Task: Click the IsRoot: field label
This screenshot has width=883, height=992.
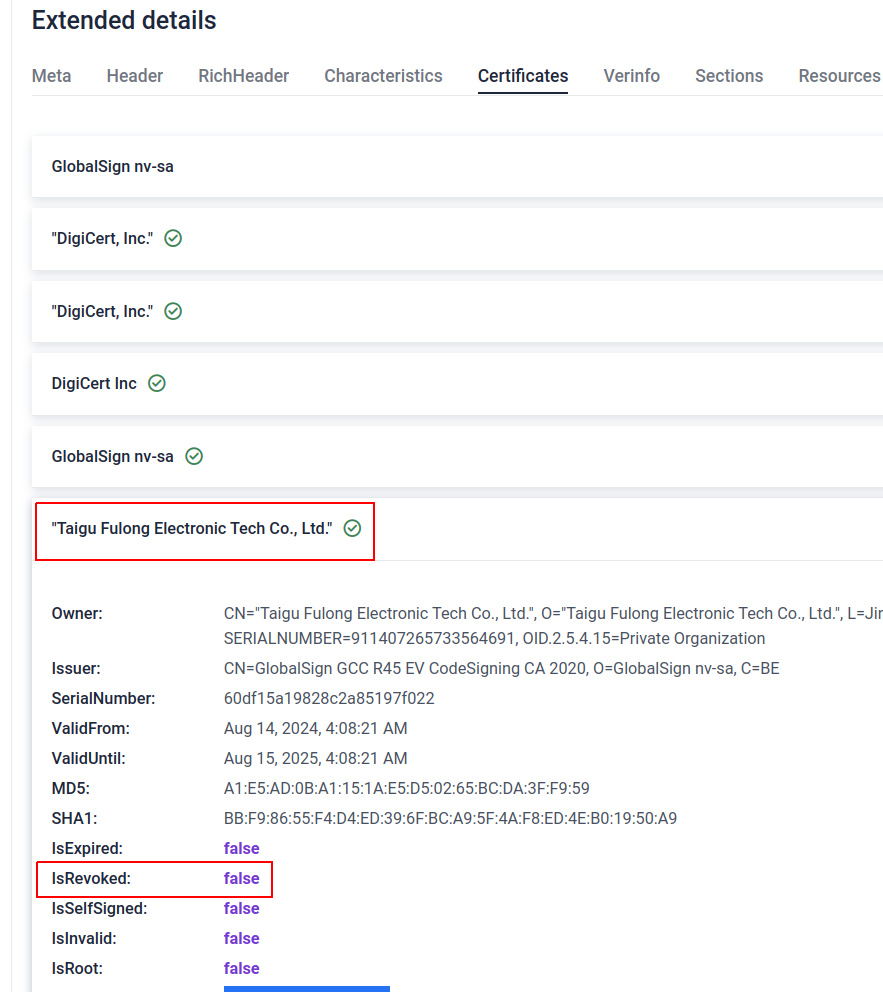Action: (77, 969)
